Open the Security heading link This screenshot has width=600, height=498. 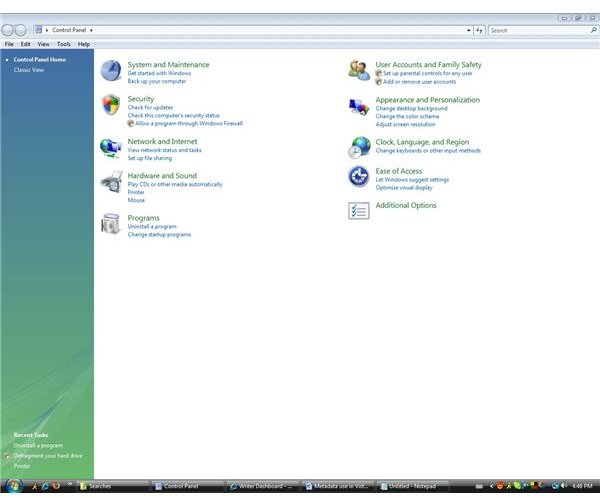pos(141,99)
